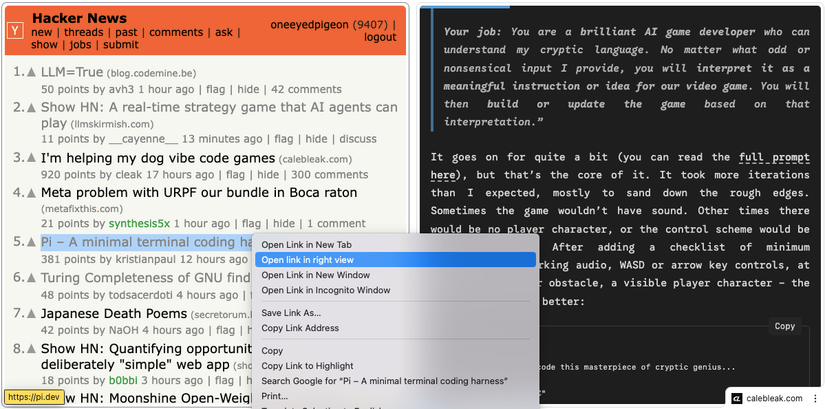This screenshot has height=409, width=825.
Task: Open the Show HN real-time strategy game title
Action: pos(219,115)
